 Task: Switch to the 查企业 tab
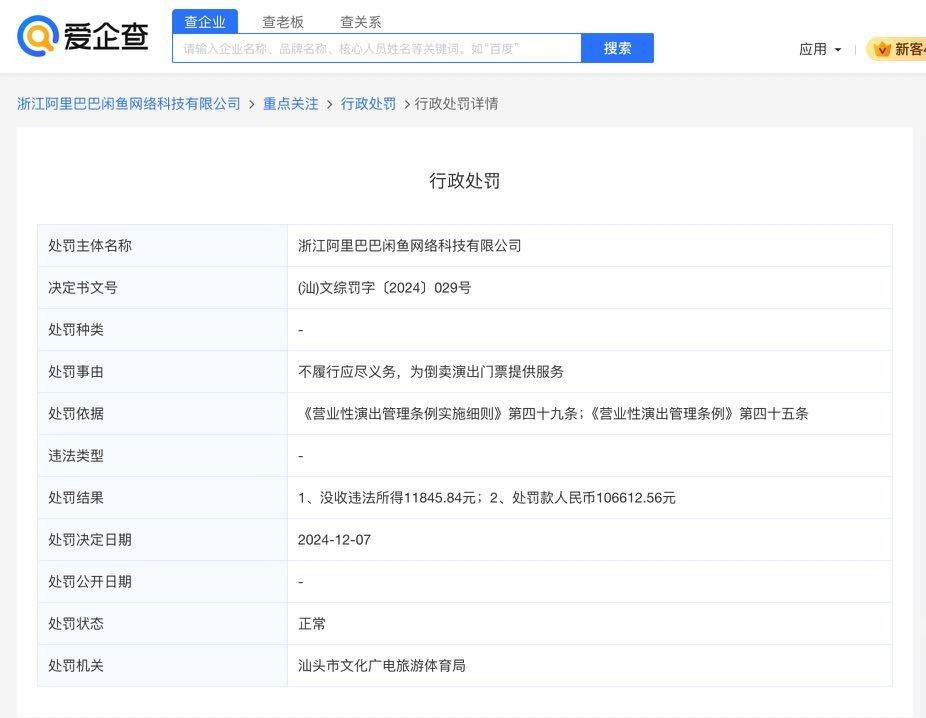205,22
